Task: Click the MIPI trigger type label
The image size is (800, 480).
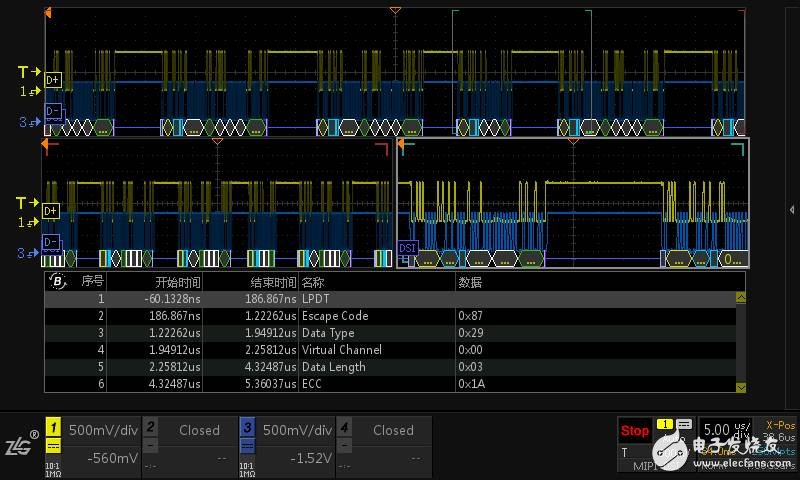Action: click(644, 465)
